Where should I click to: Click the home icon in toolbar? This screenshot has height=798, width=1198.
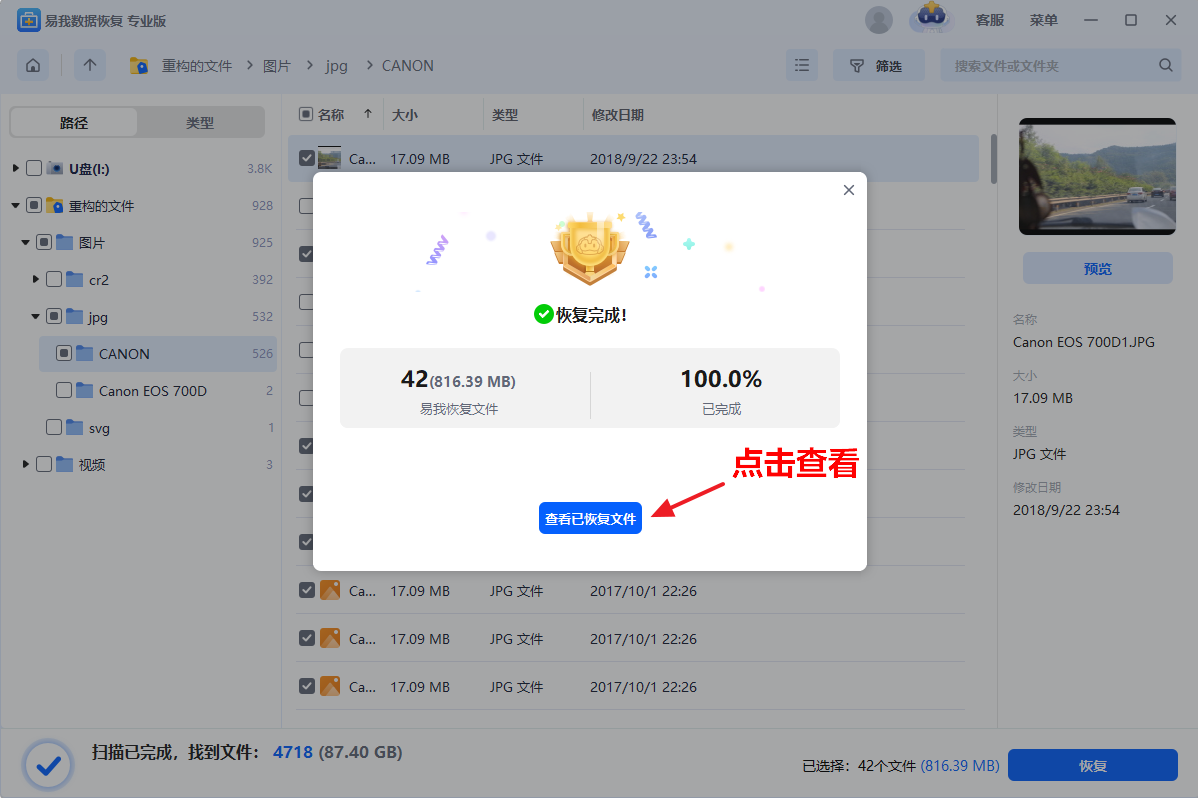pyautogui.click(x=33, y=66)
